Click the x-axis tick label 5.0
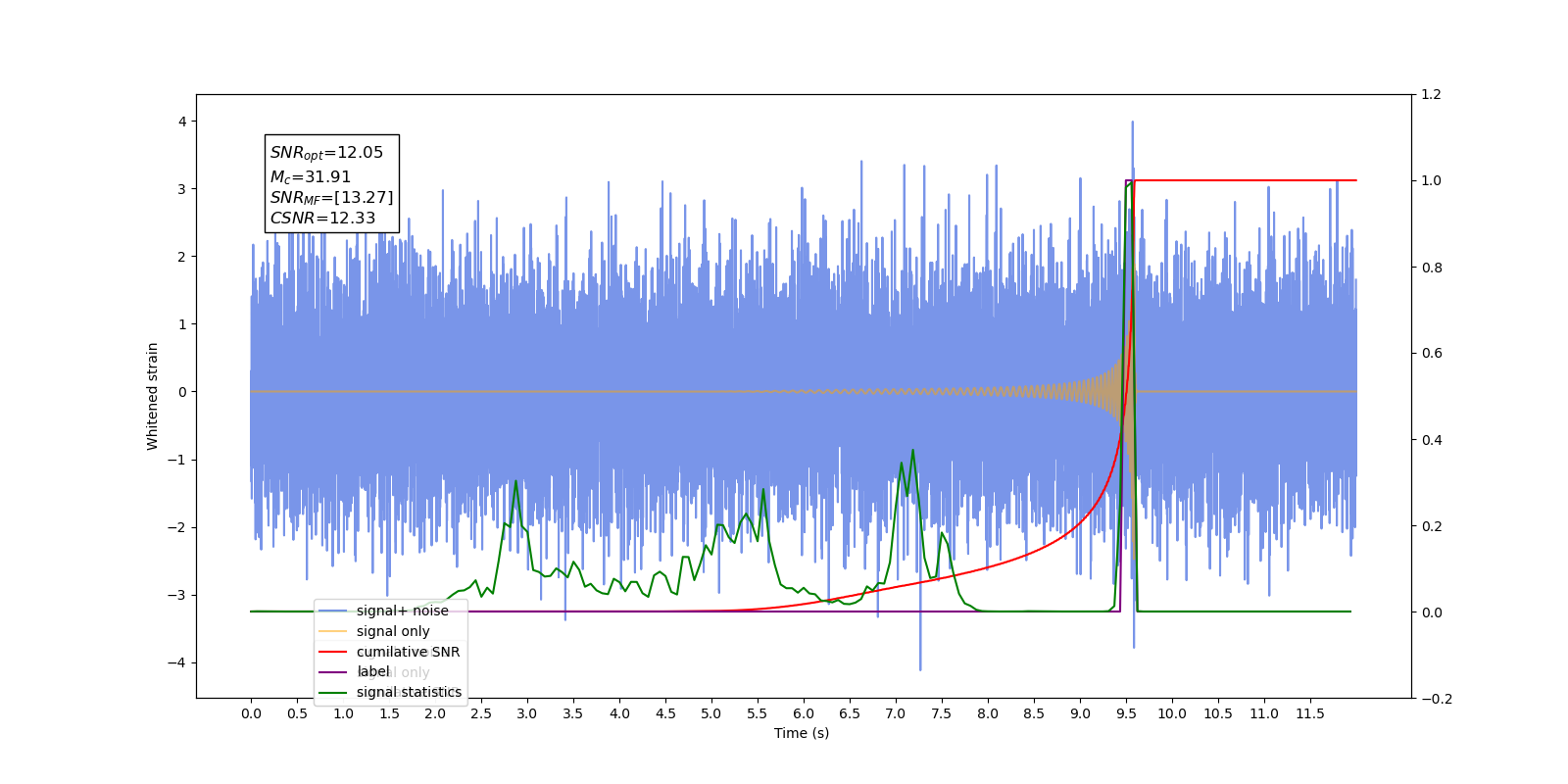 pos(711,713)
